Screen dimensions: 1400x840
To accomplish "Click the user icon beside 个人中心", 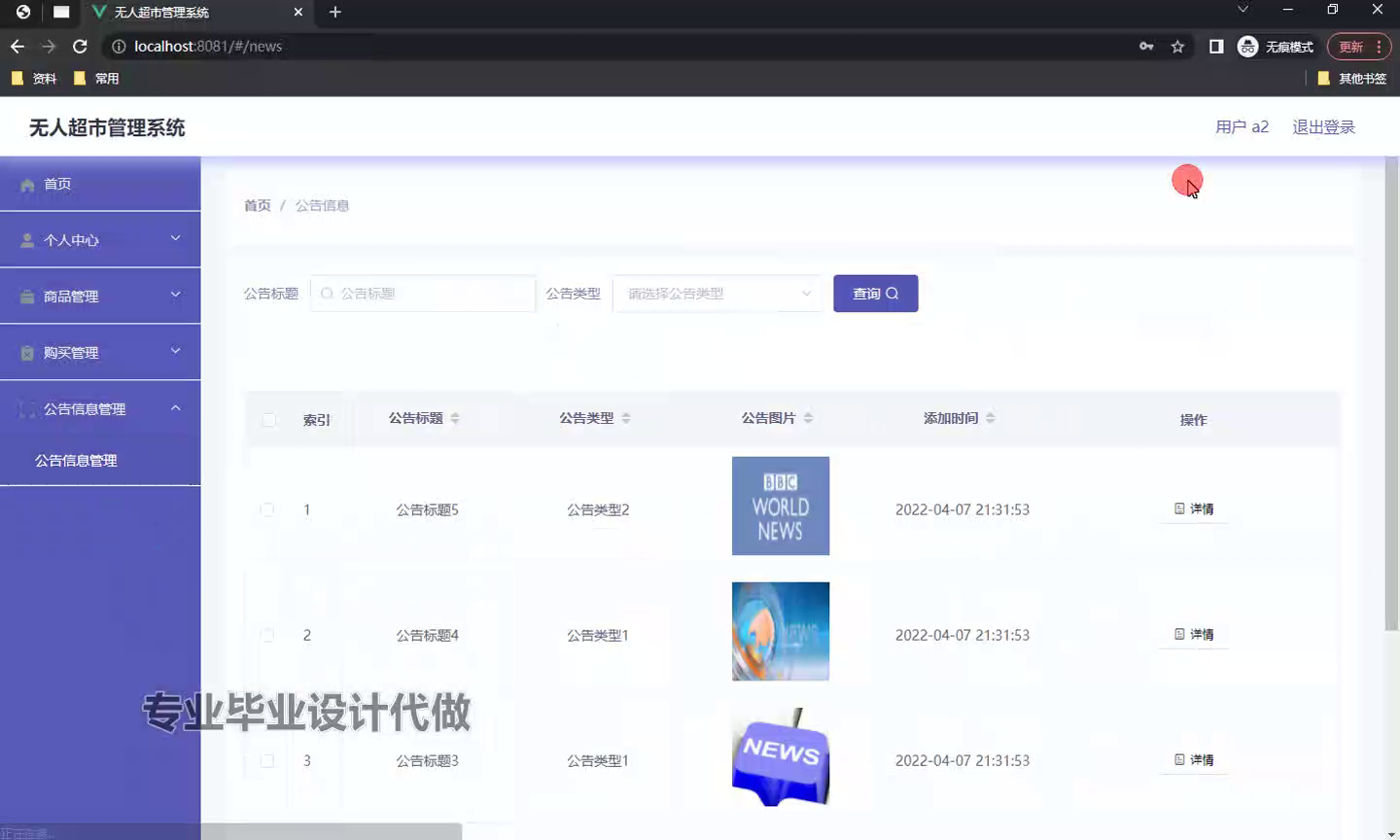I will [27, 240].
